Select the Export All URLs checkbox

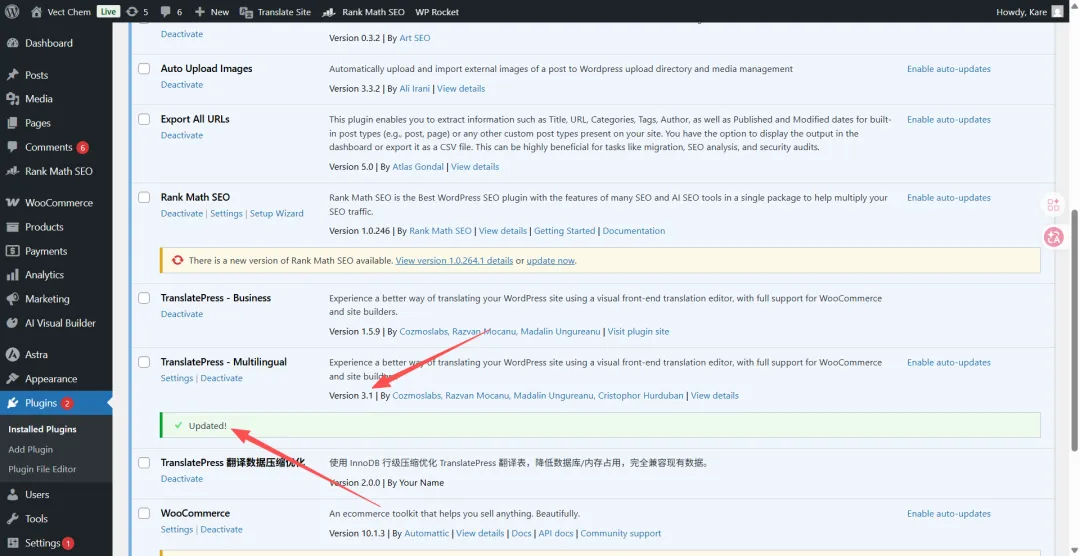(x=144, y=119)
